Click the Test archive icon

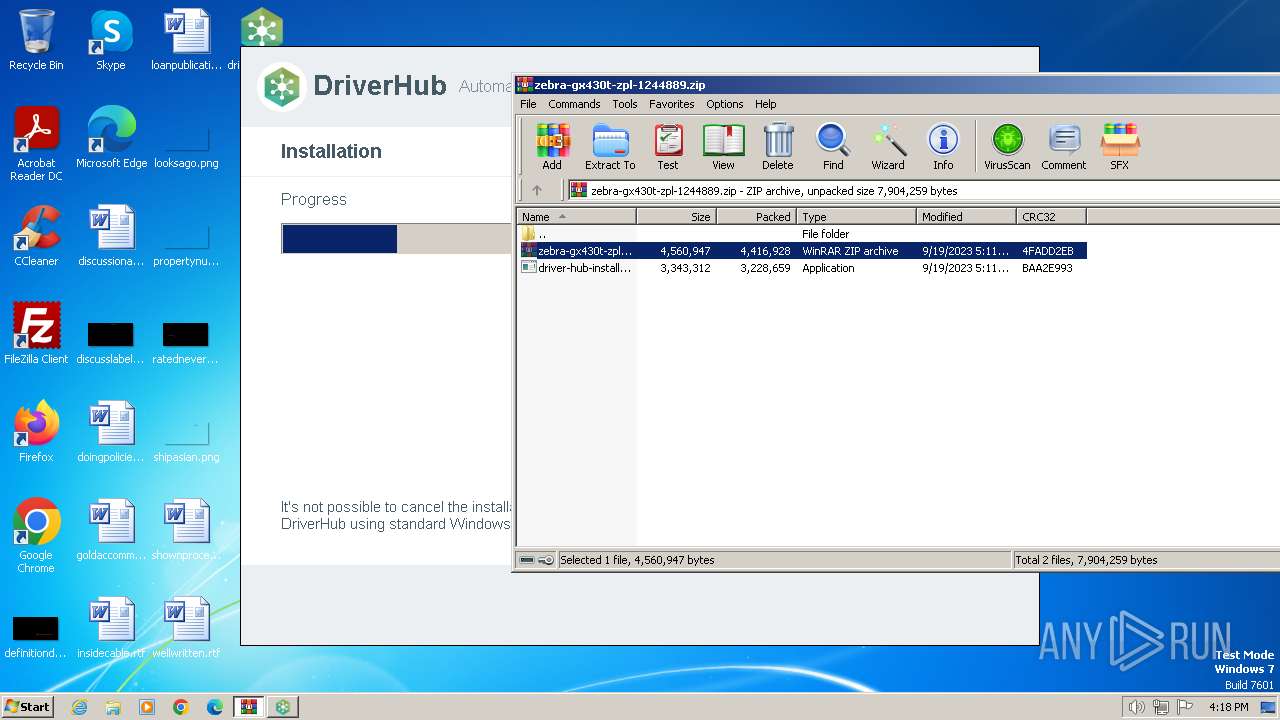[668, 147]
